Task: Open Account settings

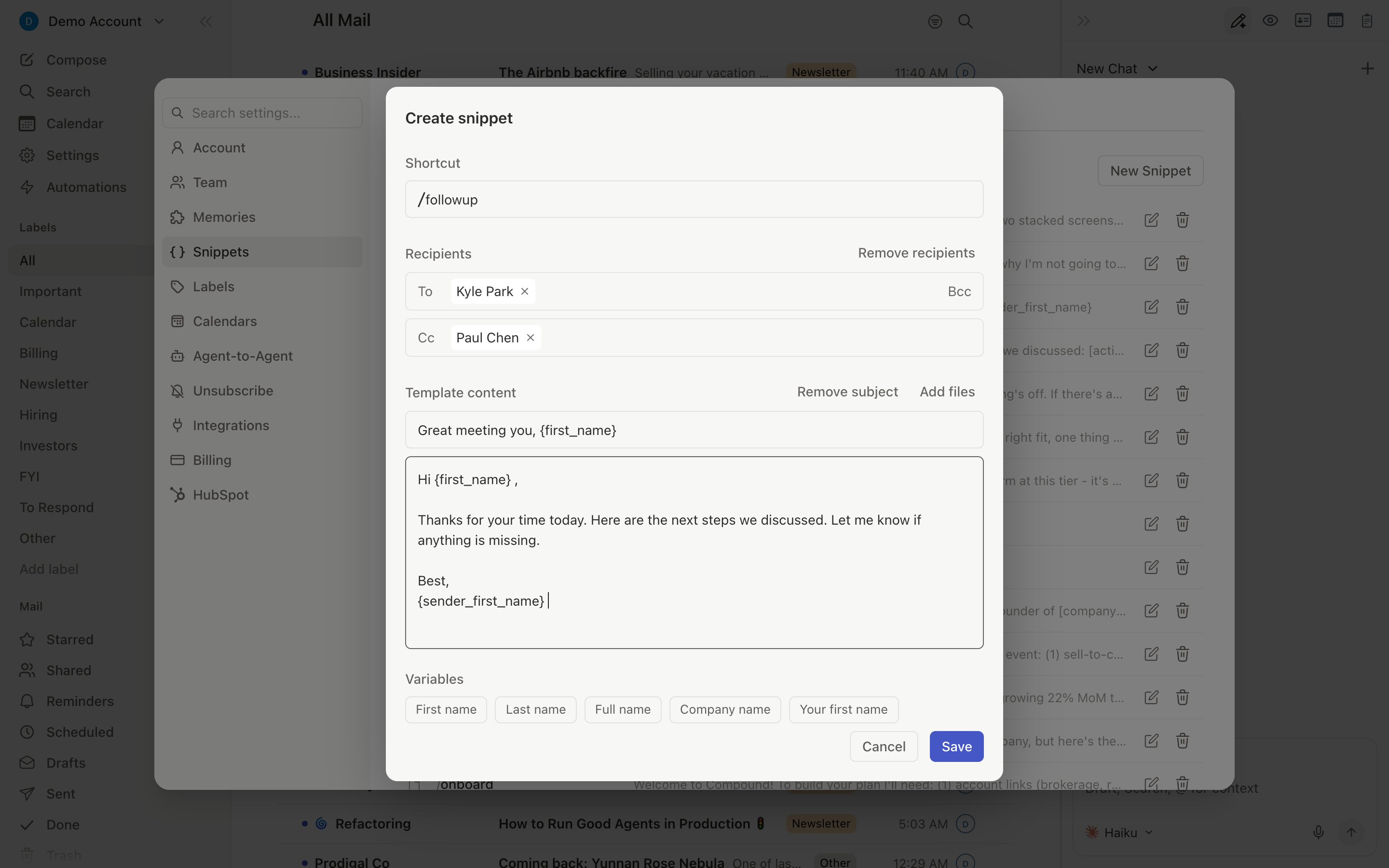Action: 262,148
